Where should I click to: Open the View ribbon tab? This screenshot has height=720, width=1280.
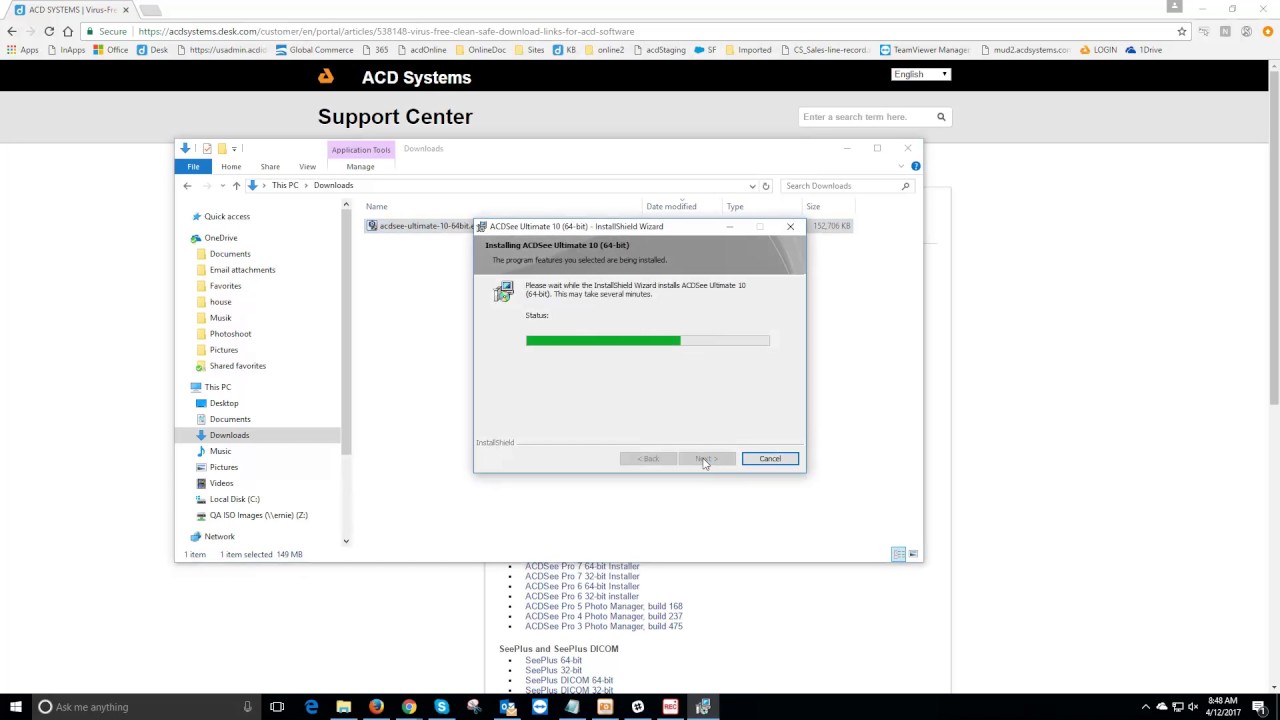coord(307,166)
